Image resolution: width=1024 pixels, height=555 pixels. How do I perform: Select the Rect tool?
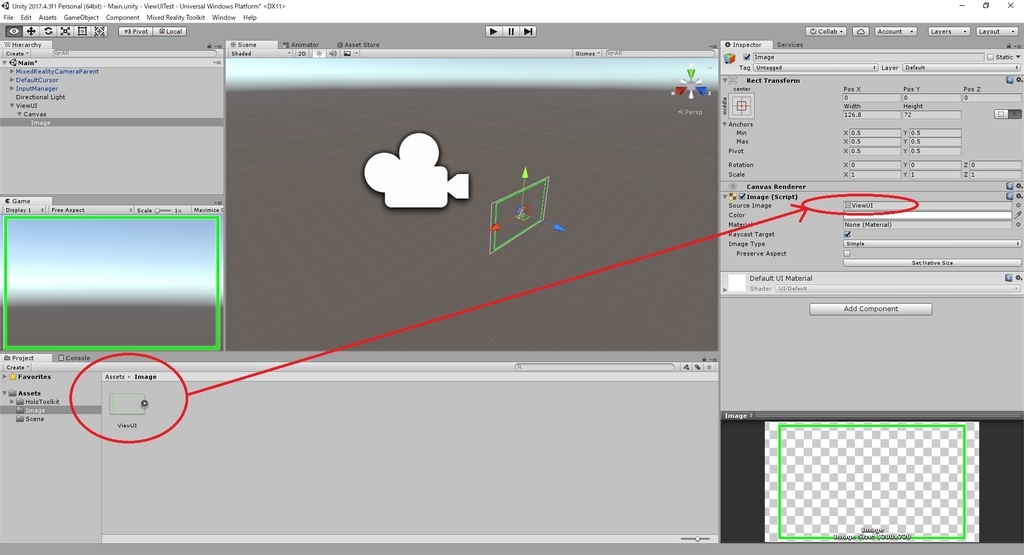pyautogui.click(x=82, y=31)
